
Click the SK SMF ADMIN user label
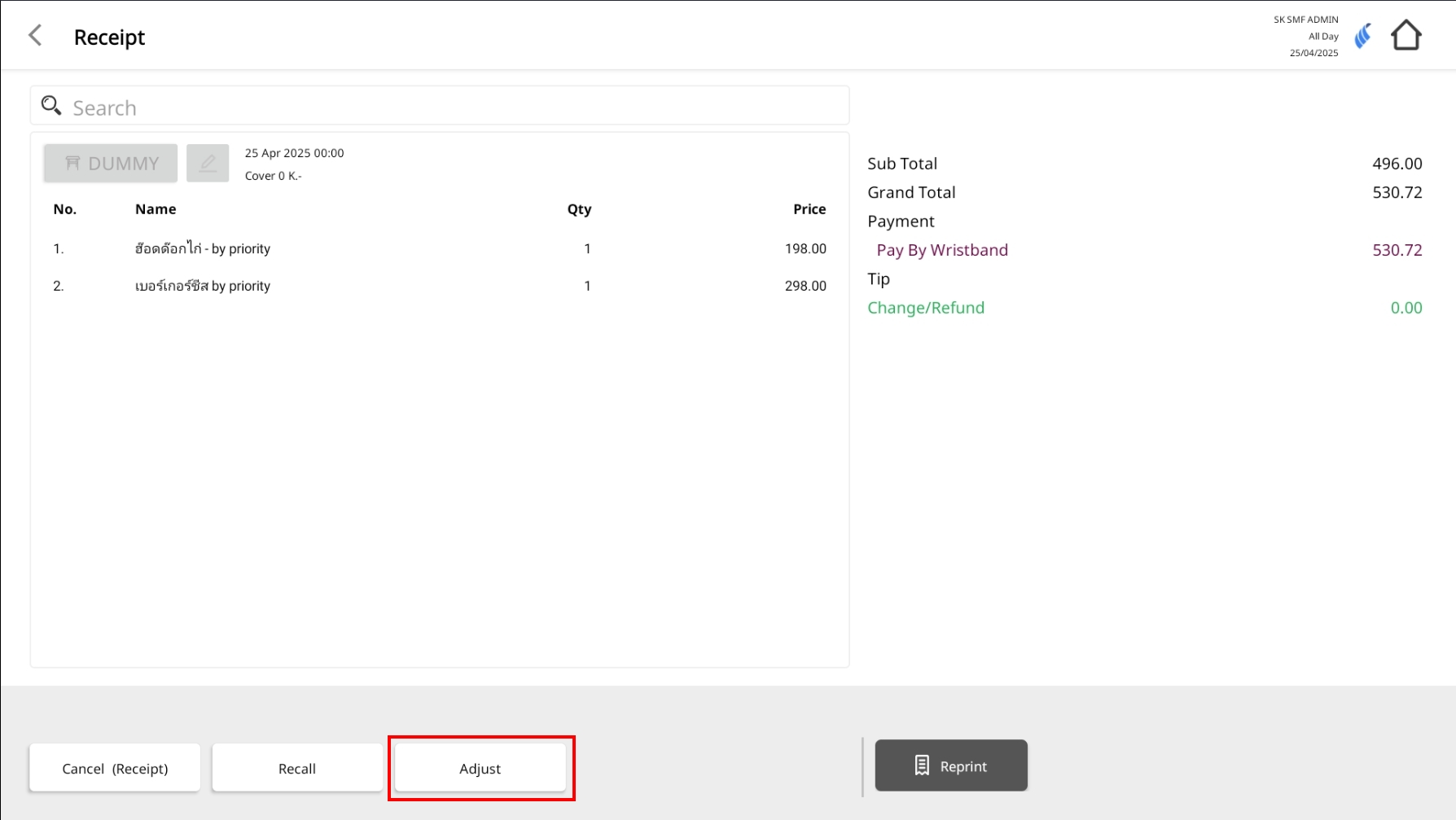point(1305,20)
